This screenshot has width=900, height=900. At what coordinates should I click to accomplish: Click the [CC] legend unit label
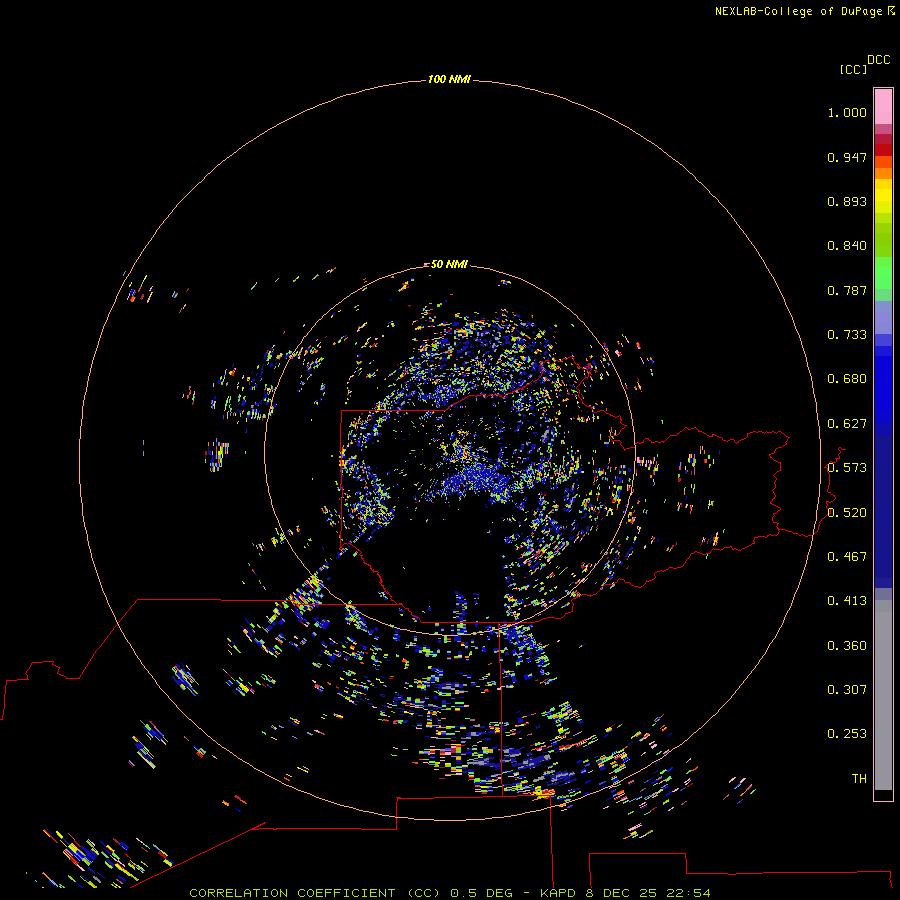point(853,69)
